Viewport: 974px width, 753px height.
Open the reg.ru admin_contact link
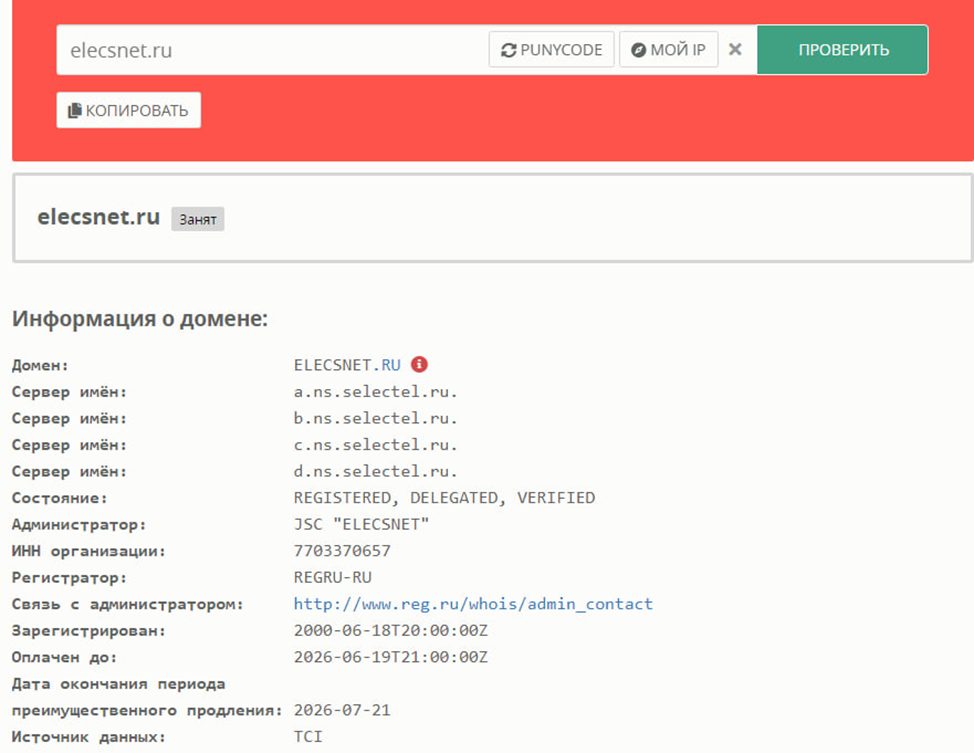pyautogui.click(x=473, y=603)
